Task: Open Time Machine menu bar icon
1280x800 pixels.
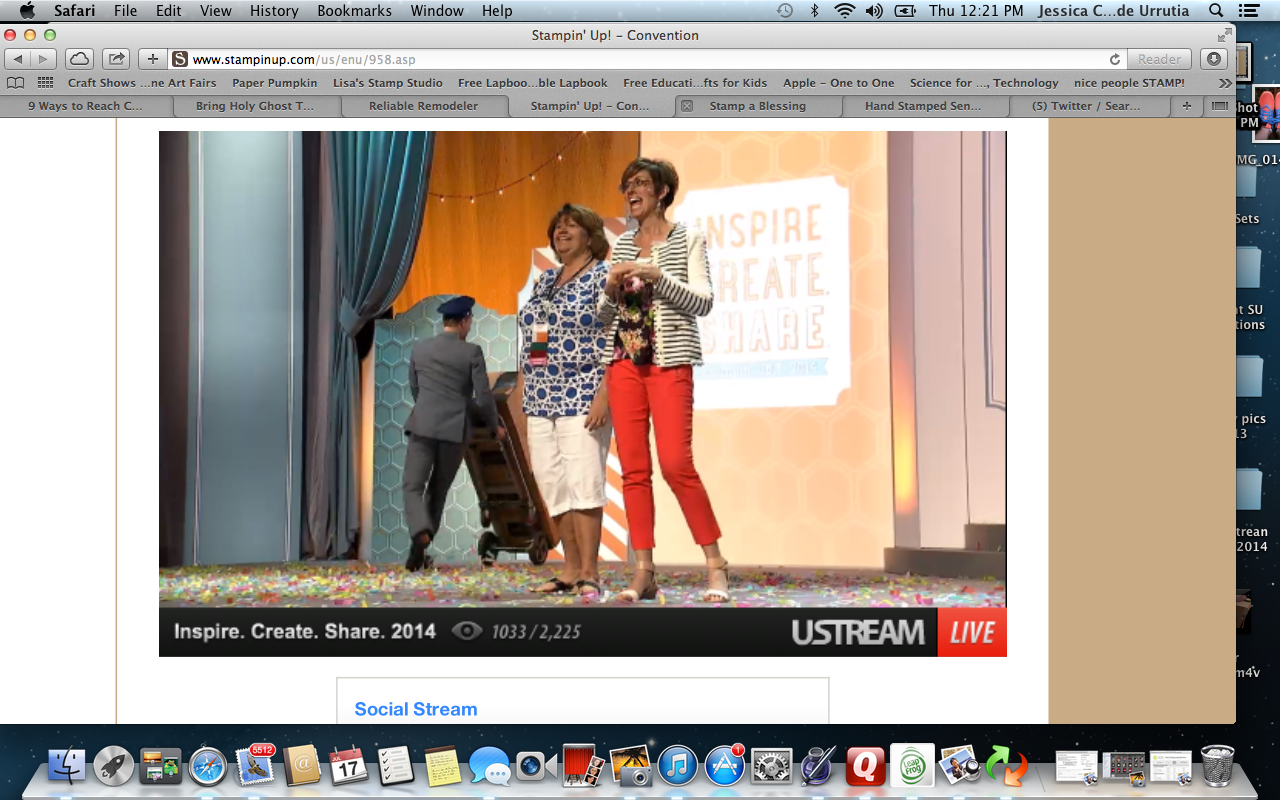Action: [x=785, y=11]
